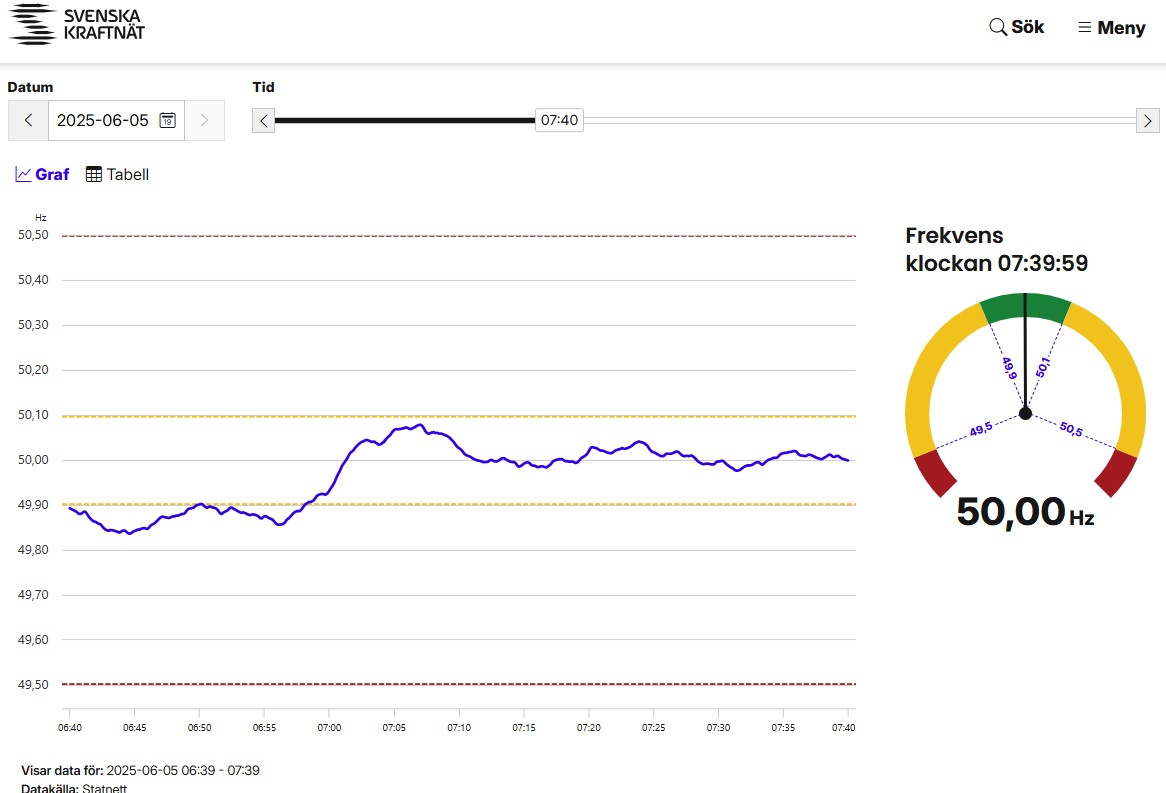Screen dimensions: 1166x793
Task: Click the 07:00 mark on chart axis
Action: [x=329, y=727]
